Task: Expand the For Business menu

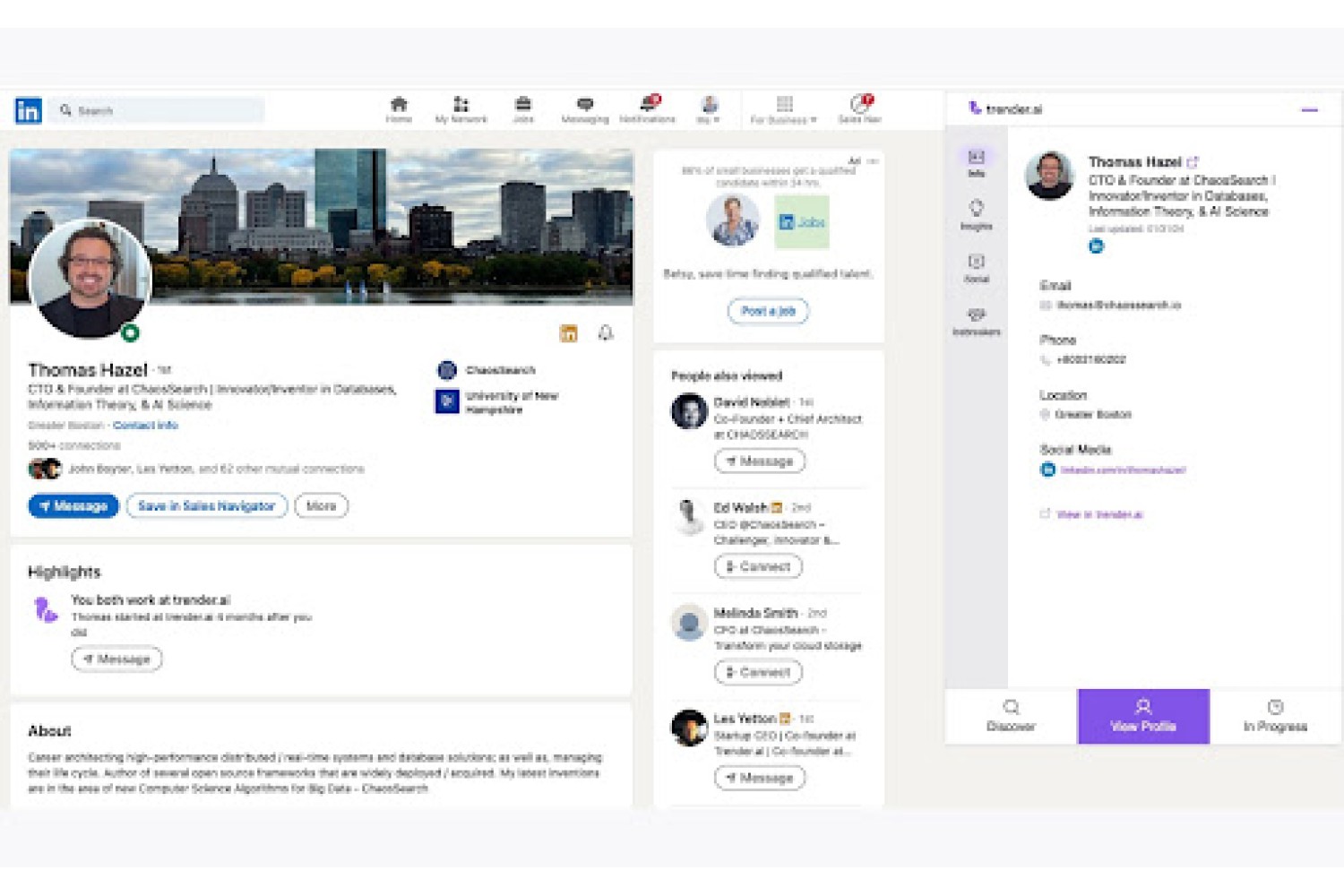Action: (x=784, y=109)
